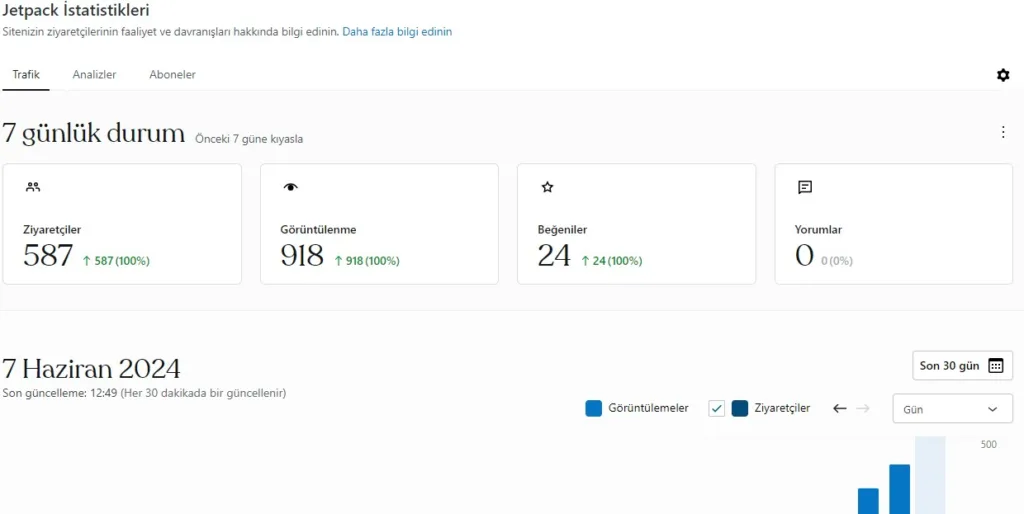Click the right arrow for next period
Screen dimensions: 1024x514
pyautogui.click(x=863, y=408)
